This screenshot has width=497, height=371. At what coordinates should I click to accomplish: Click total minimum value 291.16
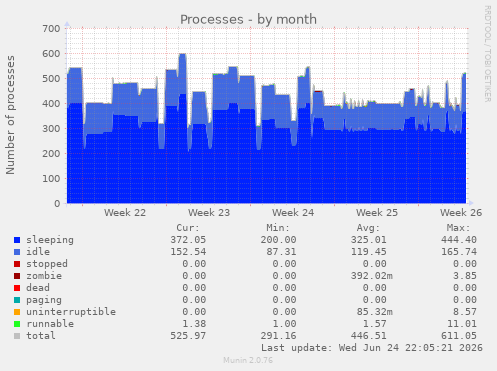pyautogui.click(x=278, y=336)
